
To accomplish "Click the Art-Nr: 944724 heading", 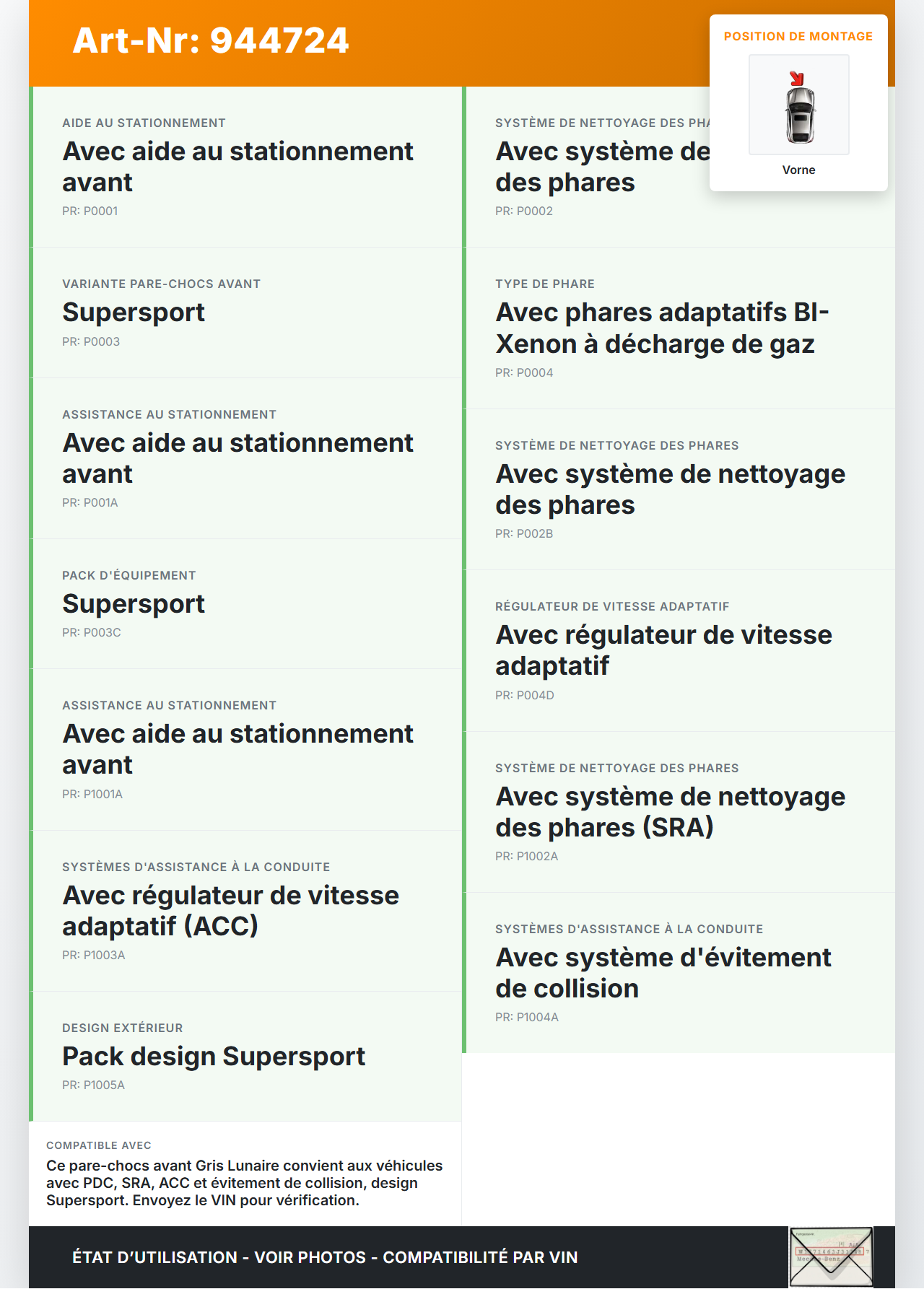I will coord(211,40).
